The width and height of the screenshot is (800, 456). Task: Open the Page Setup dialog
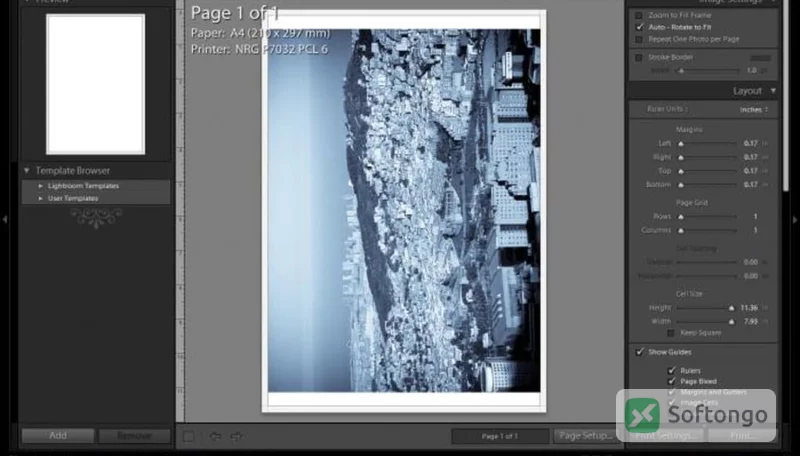pyautogui.click(x=585, y=436)
